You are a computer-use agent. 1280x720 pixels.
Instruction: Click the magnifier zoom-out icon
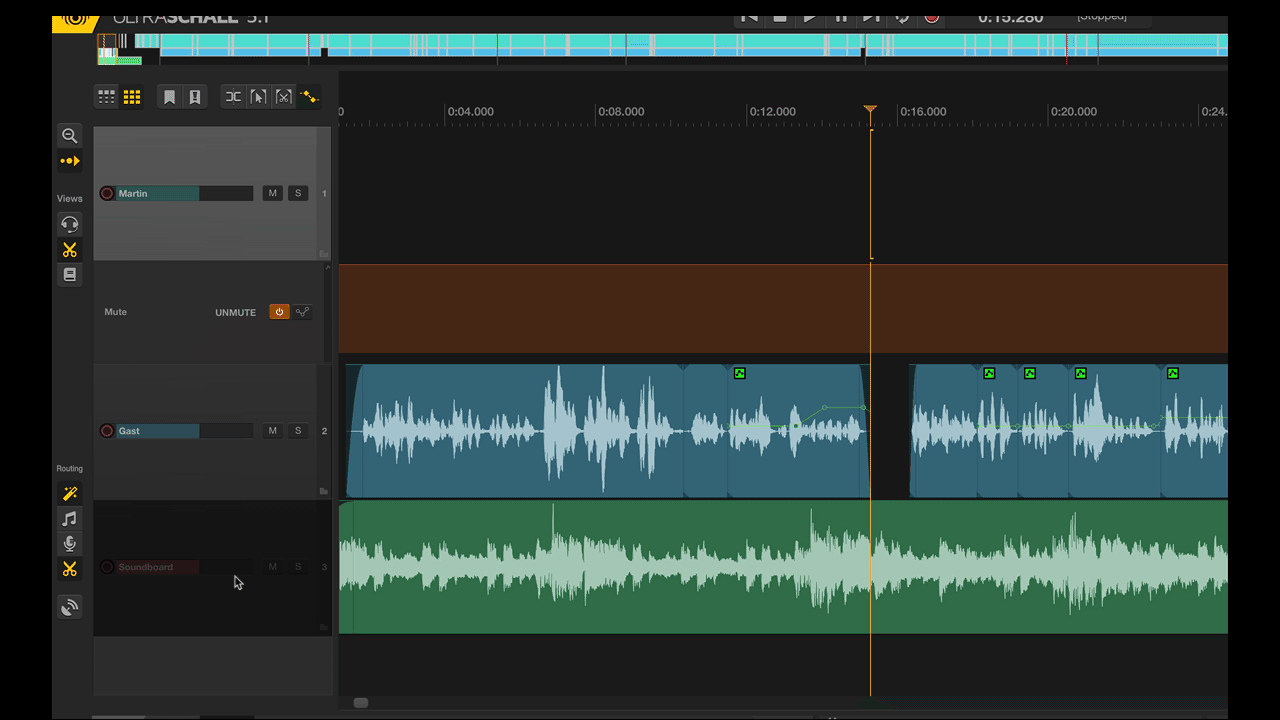(69, 135)
